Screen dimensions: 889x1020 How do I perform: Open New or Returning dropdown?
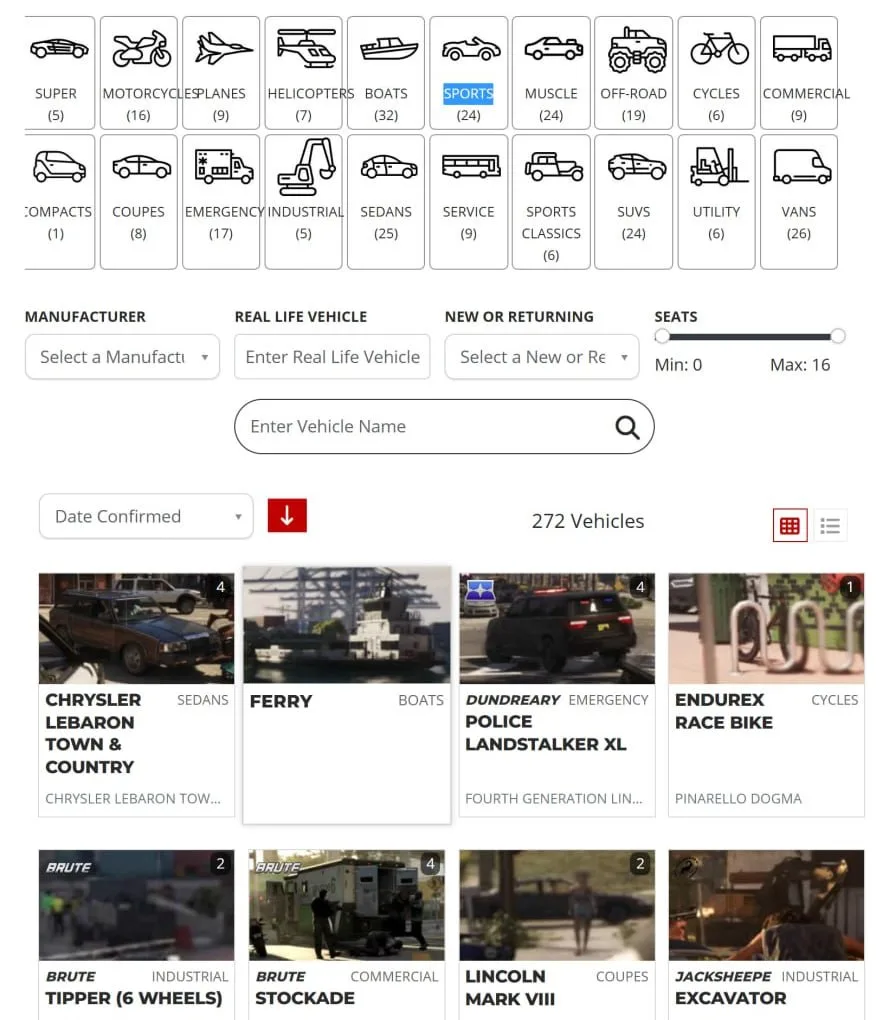tap(542, 356)
